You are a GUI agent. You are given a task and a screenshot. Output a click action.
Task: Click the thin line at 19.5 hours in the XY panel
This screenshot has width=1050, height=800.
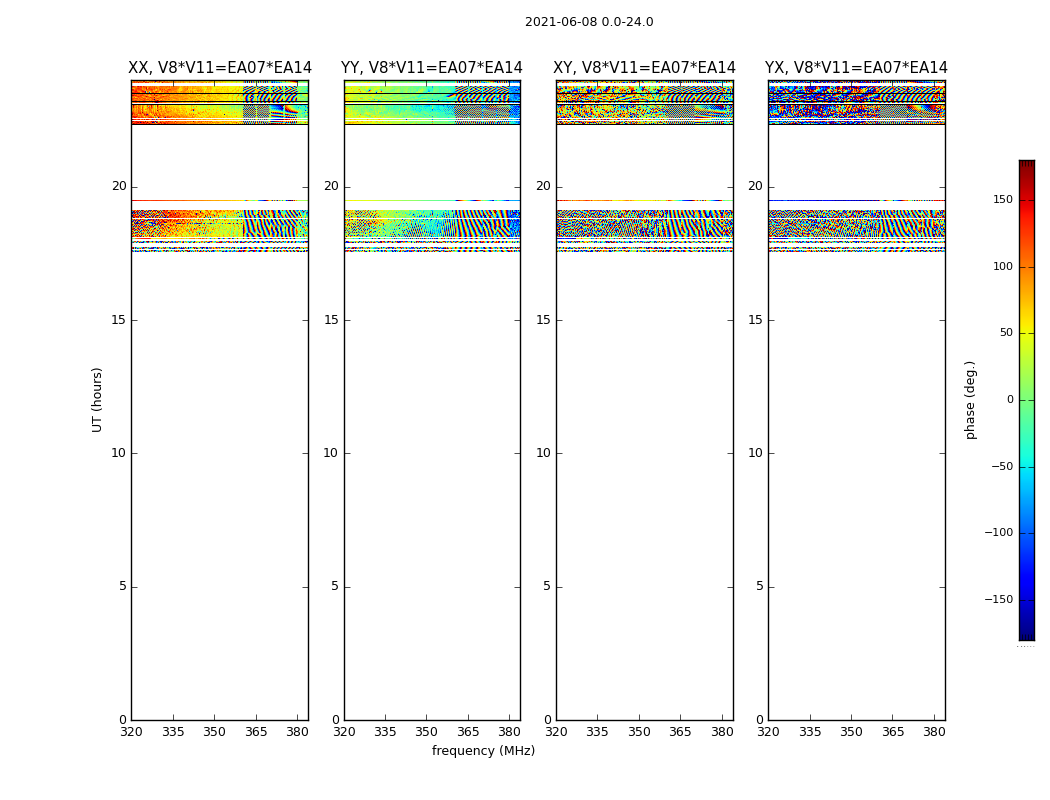(x=644, y=200)
